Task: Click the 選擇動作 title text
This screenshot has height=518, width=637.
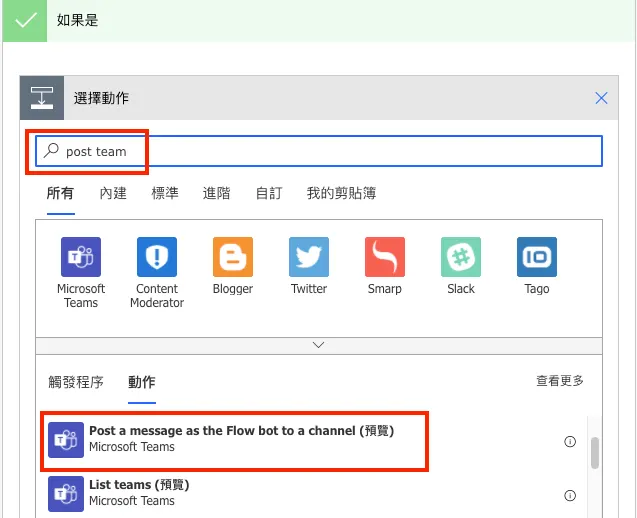Action: coord(101,98)
